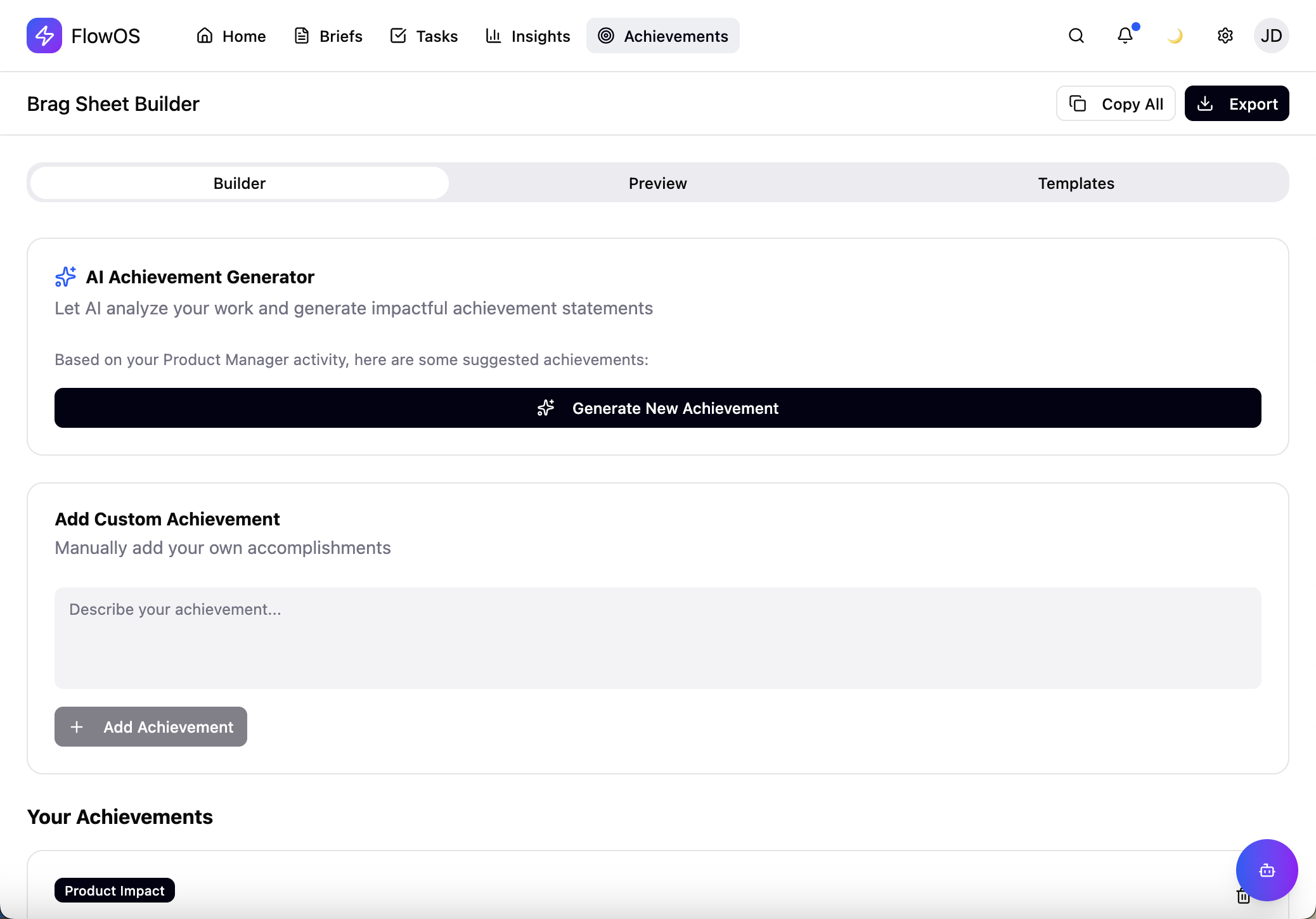This screenshot has width=1316, height=919.
Task: Click the FlowOS lightning bolt logo
Action: point(44,35)
